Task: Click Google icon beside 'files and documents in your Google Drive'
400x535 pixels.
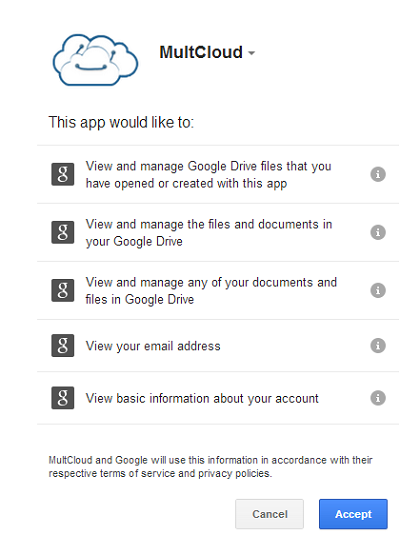Action: coord(62,232)
